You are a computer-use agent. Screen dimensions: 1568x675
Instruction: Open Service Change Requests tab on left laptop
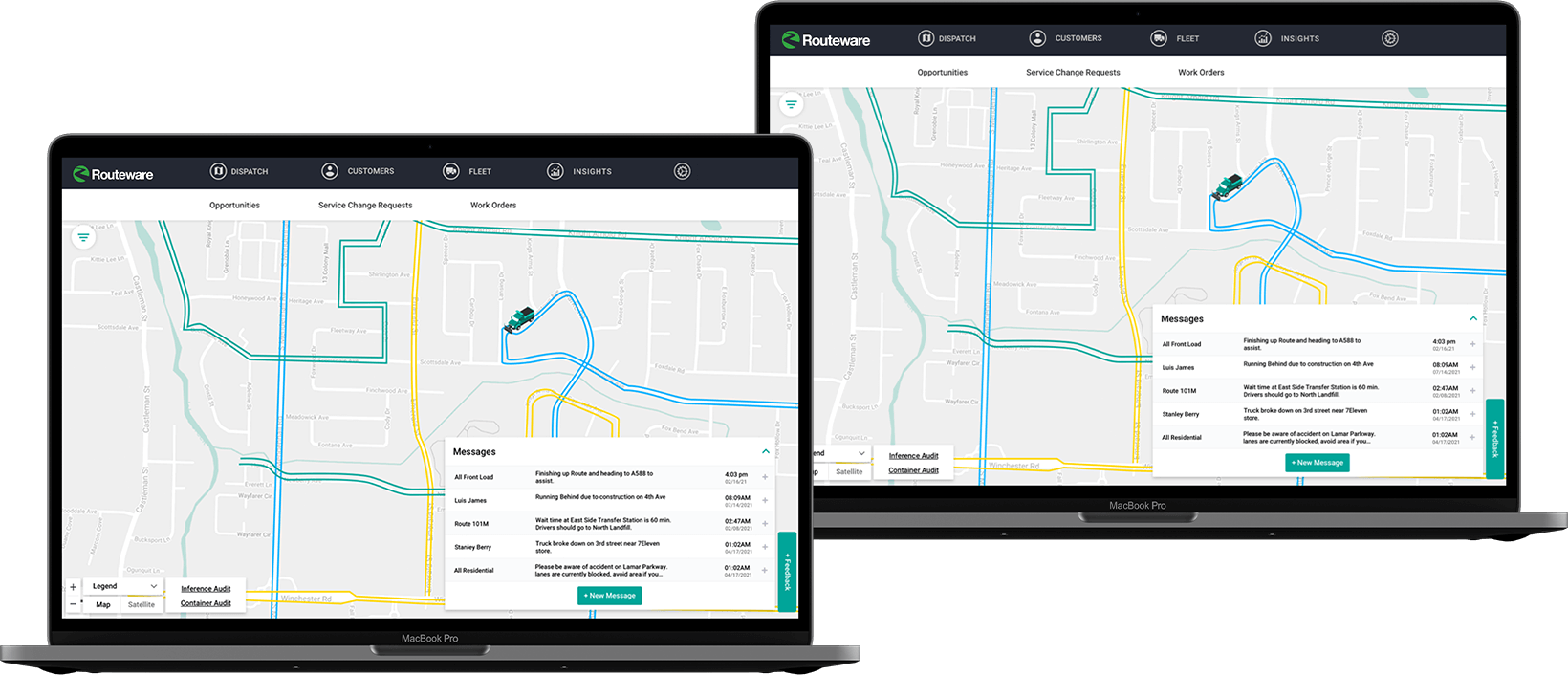365,205
